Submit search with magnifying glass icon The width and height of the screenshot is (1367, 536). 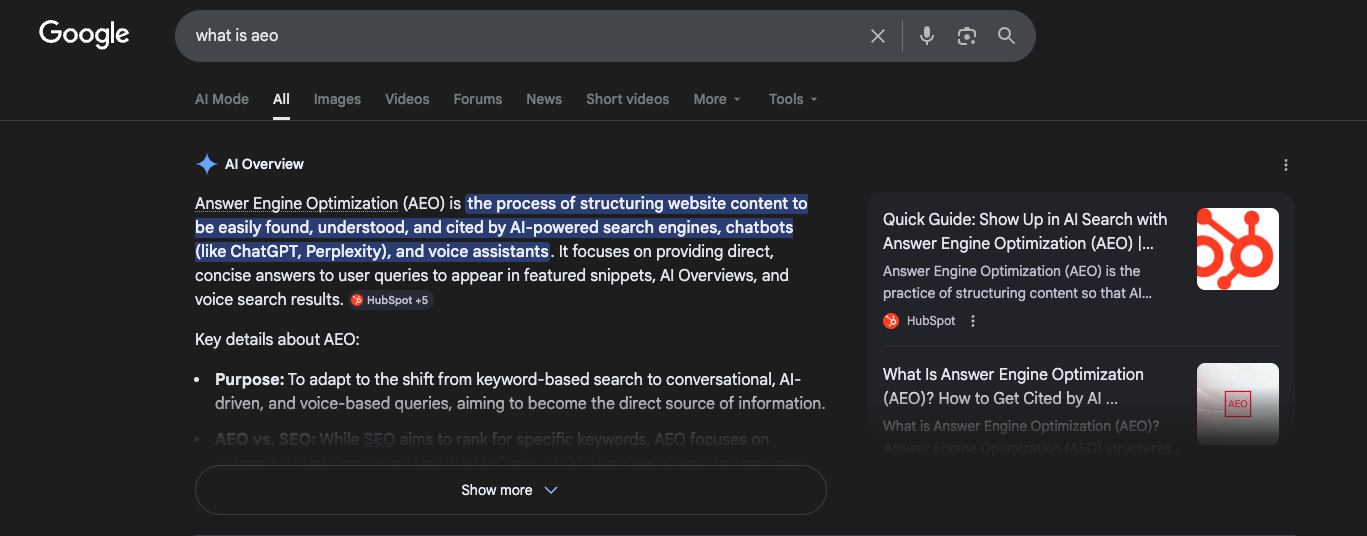[1006, 36]
